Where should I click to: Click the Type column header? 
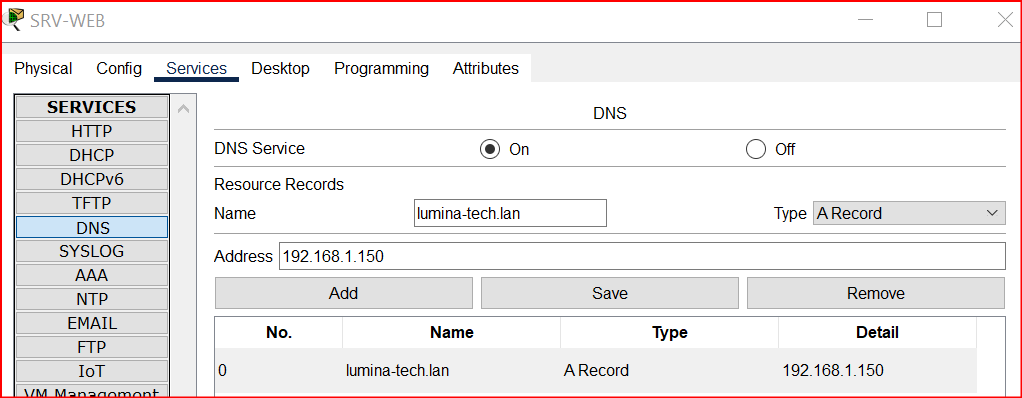coord(669,333)
